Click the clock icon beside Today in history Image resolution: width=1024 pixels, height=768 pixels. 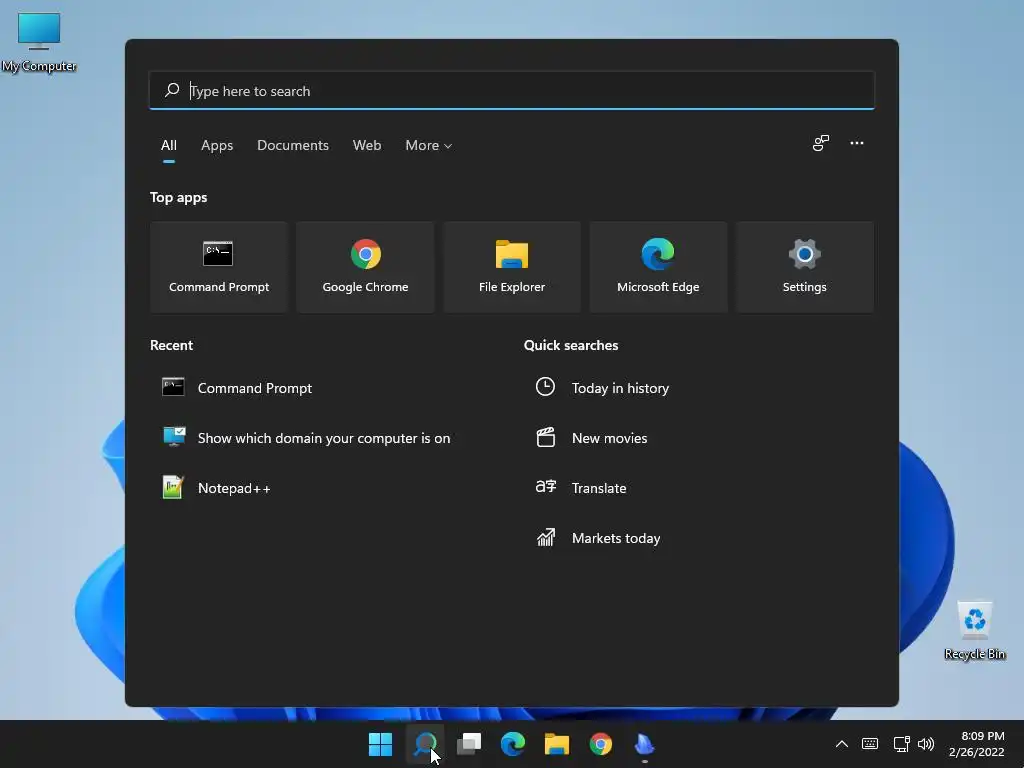pos(545,387)
